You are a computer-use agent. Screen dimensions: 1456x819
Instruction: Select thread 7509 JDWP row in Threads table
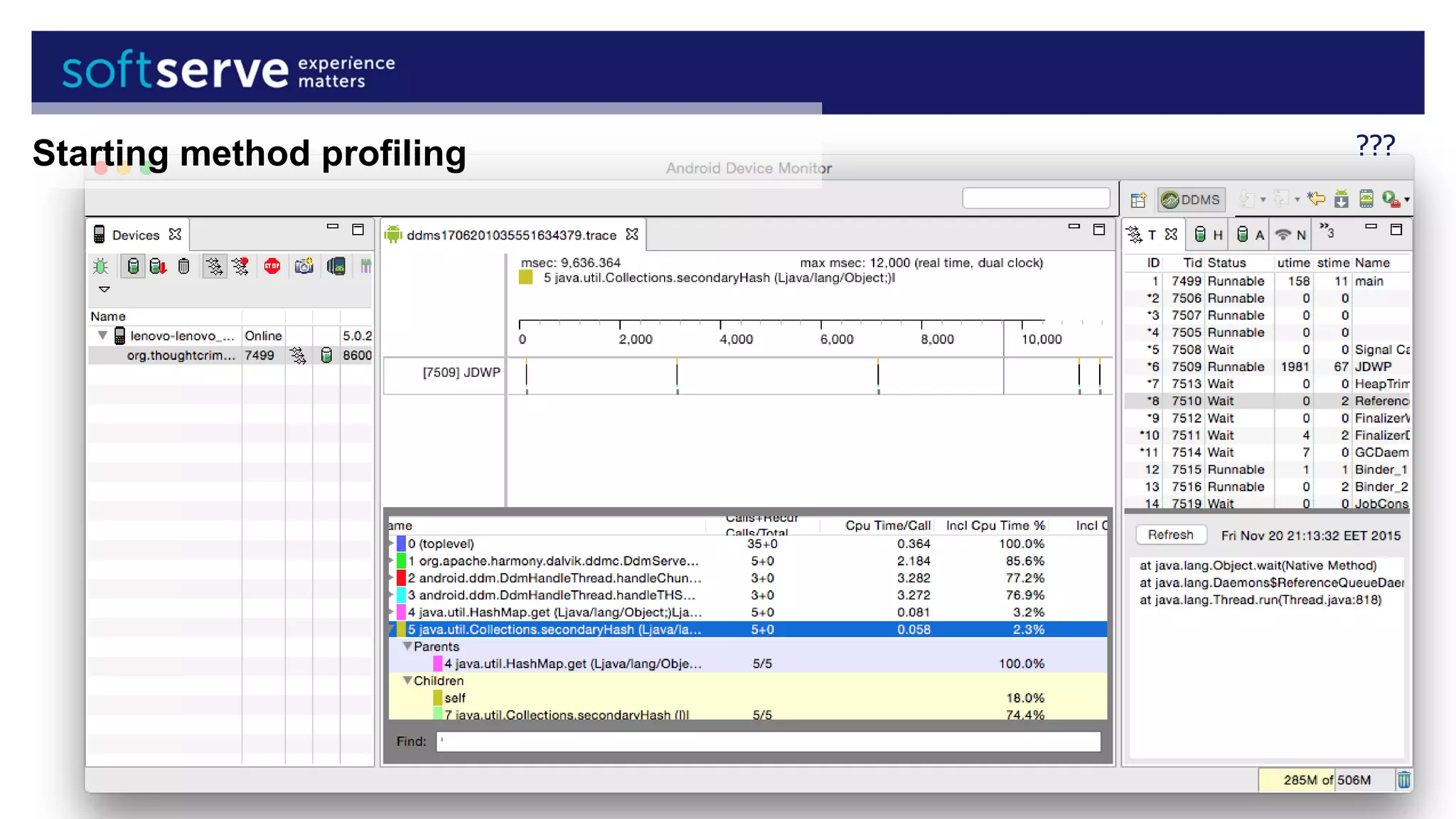coord(1268,367)
